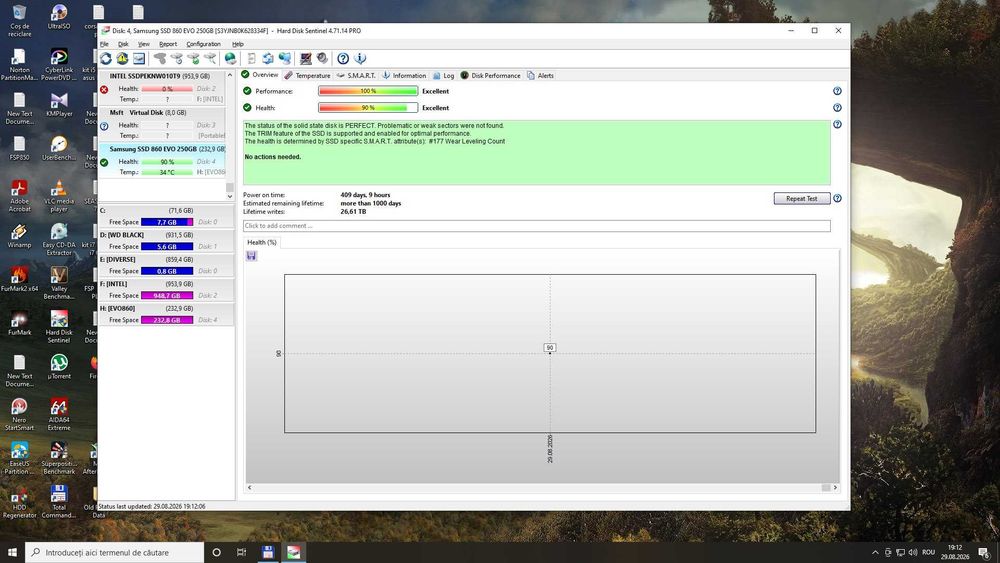Click the help icon next to Performance bar
This screenshot has width=1000, height=563.
(x=837, y=91)
